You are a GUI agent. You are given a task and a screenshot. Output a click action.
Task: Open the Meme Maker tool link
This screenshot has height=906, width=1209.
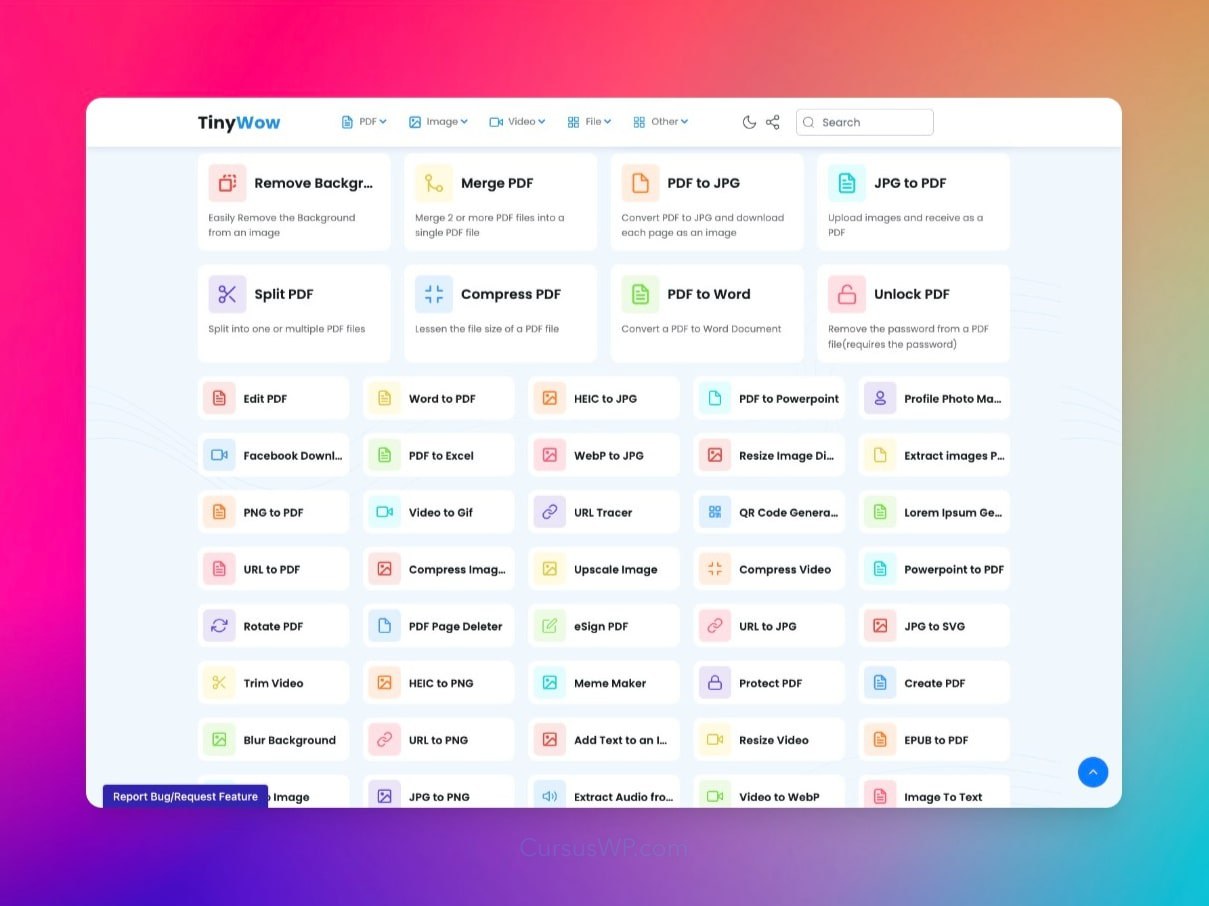(609, 683)
